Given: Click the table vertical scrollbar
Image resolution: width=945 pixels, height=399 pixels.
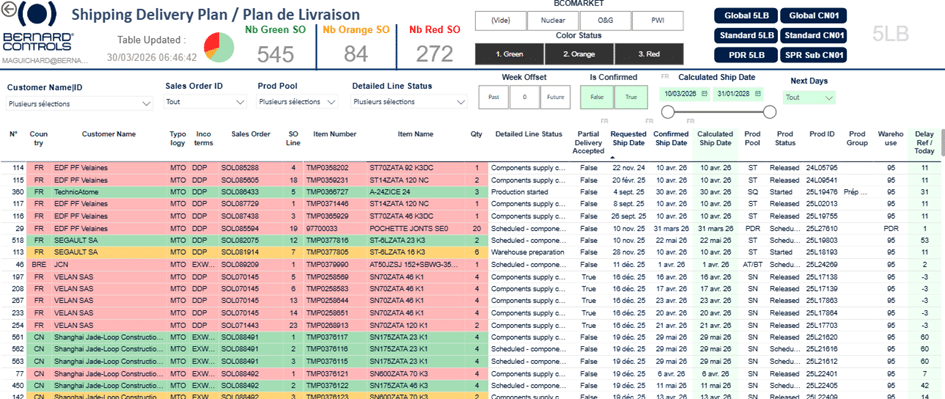Looking at the screenshot, I should click(942, 142).
